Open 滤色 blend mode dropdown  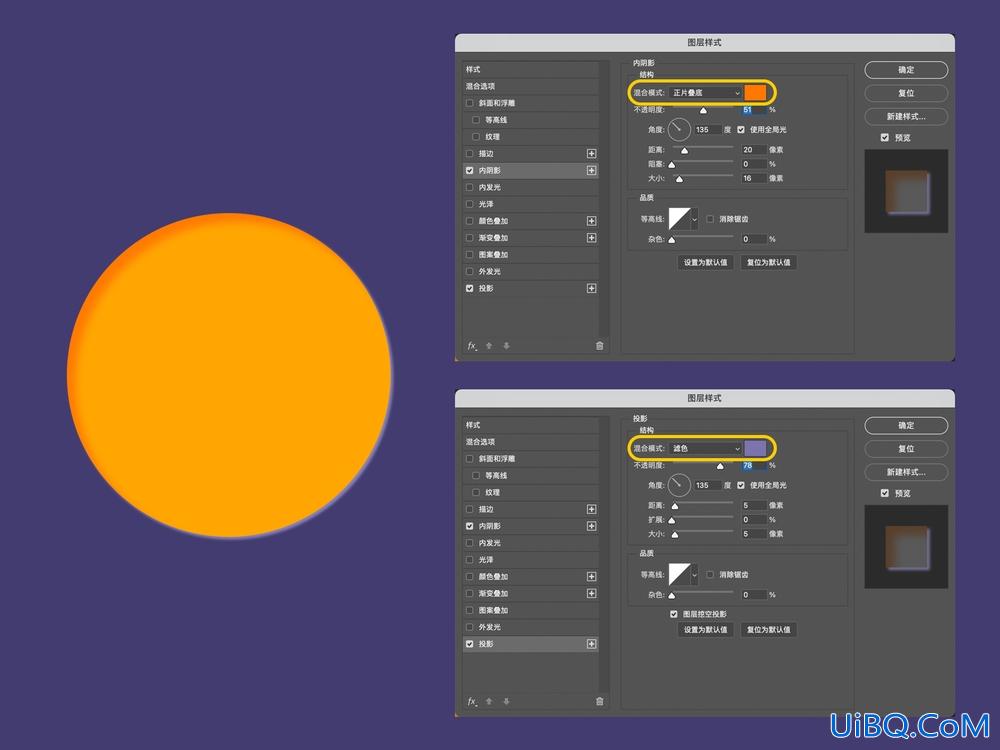[x=706, y=448]
